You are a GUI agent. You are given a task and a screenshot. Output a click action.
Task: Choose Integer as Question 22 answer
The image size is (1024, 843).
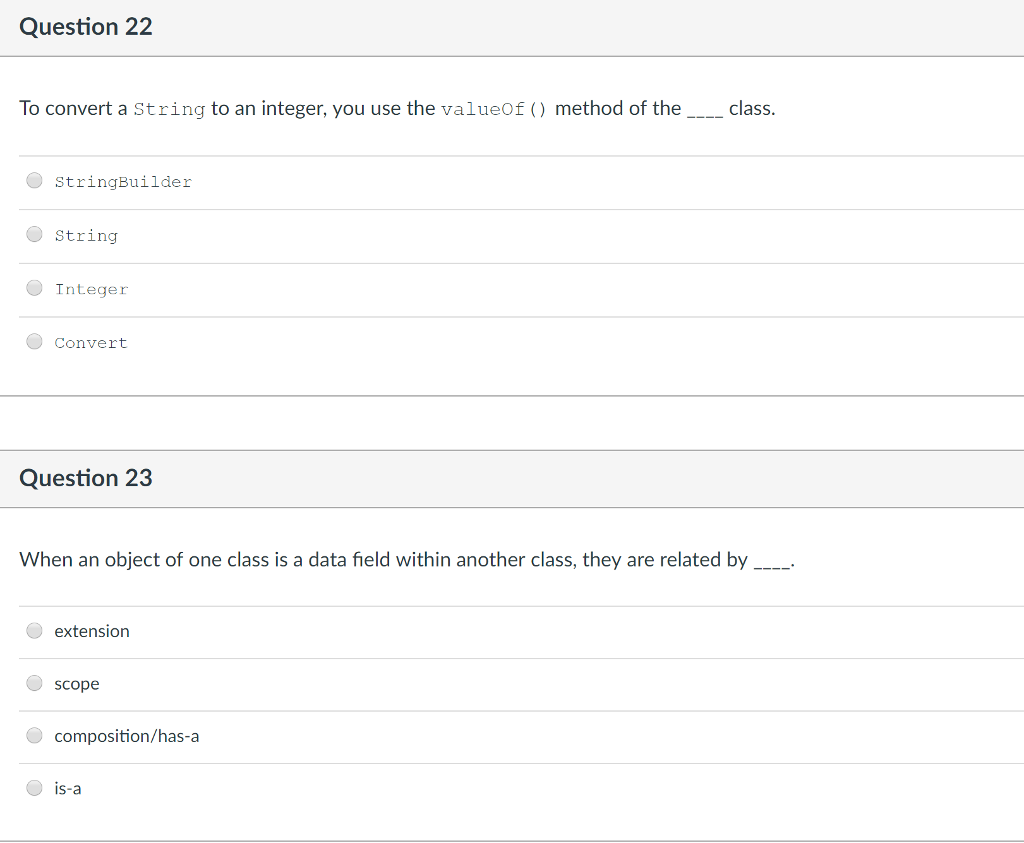[34, 288]
